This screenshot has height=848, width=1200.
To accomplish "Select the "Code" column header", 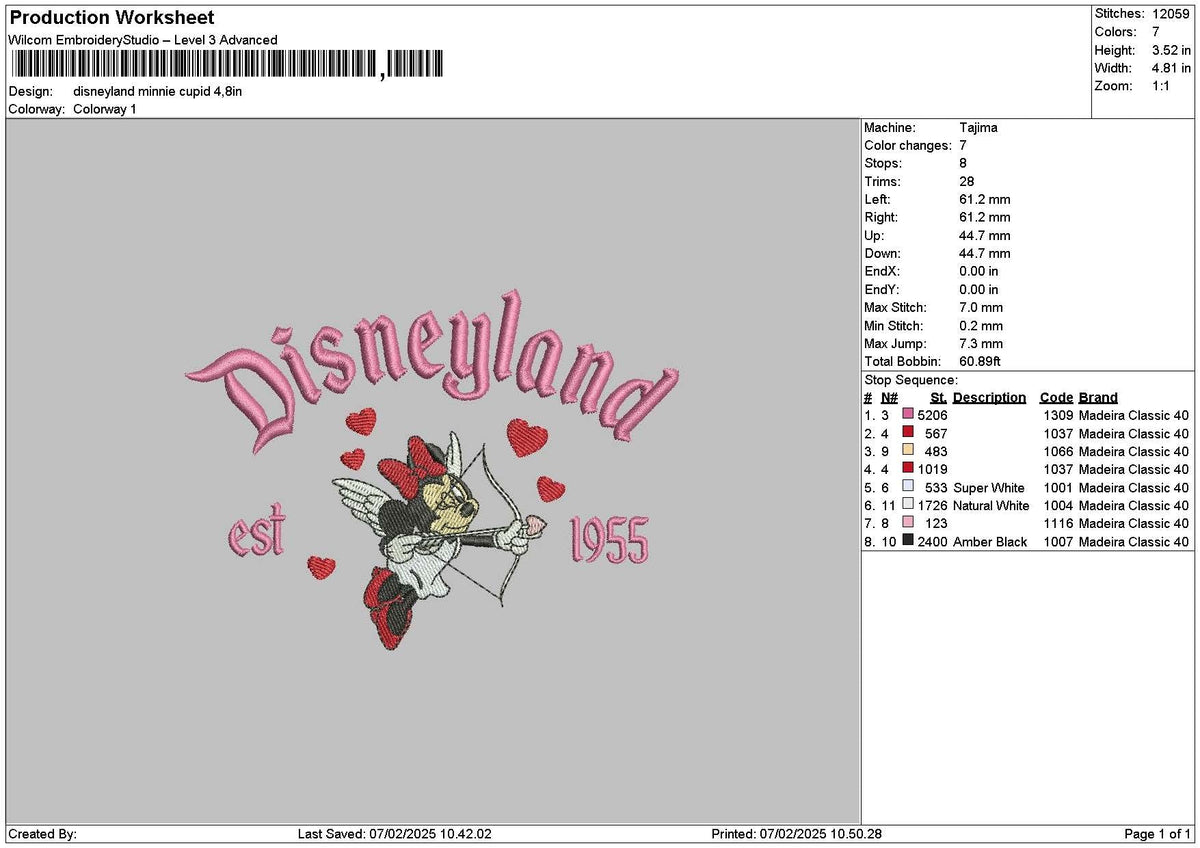I will [x=1056, y=398].
